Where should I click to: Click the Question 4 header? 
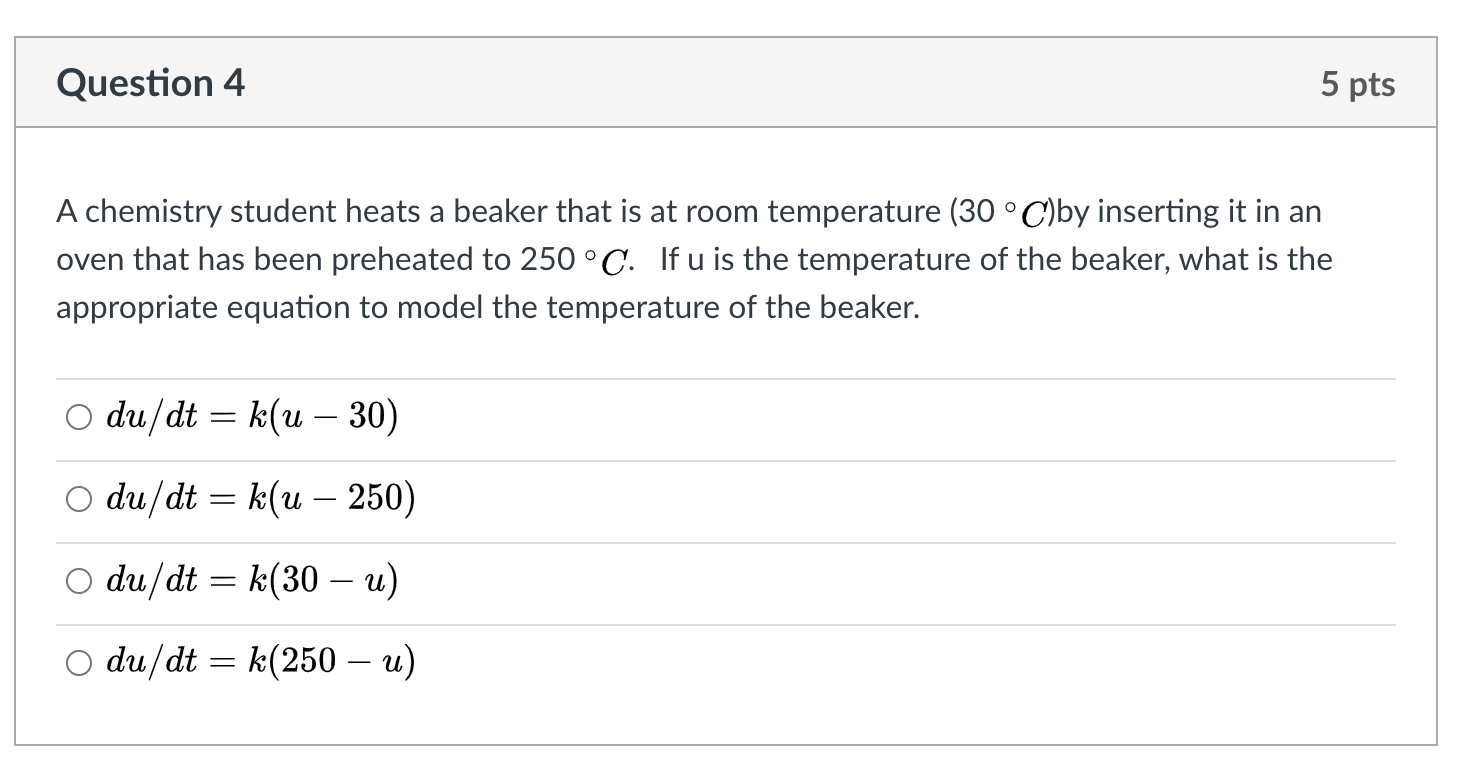(151, 83)
